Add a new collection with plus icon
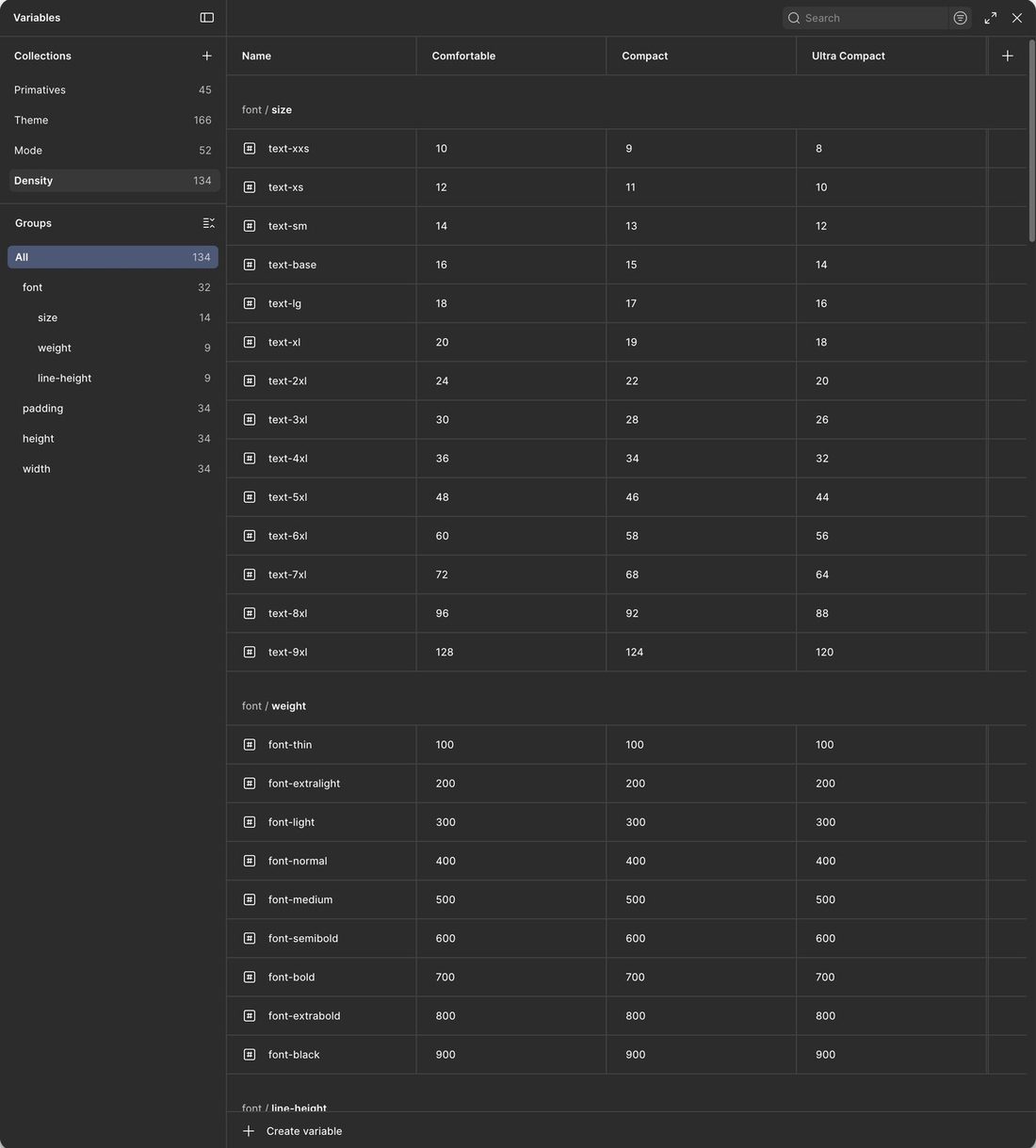The height and width of the screenshot is (1148, 1036). [x=207, y=56]
